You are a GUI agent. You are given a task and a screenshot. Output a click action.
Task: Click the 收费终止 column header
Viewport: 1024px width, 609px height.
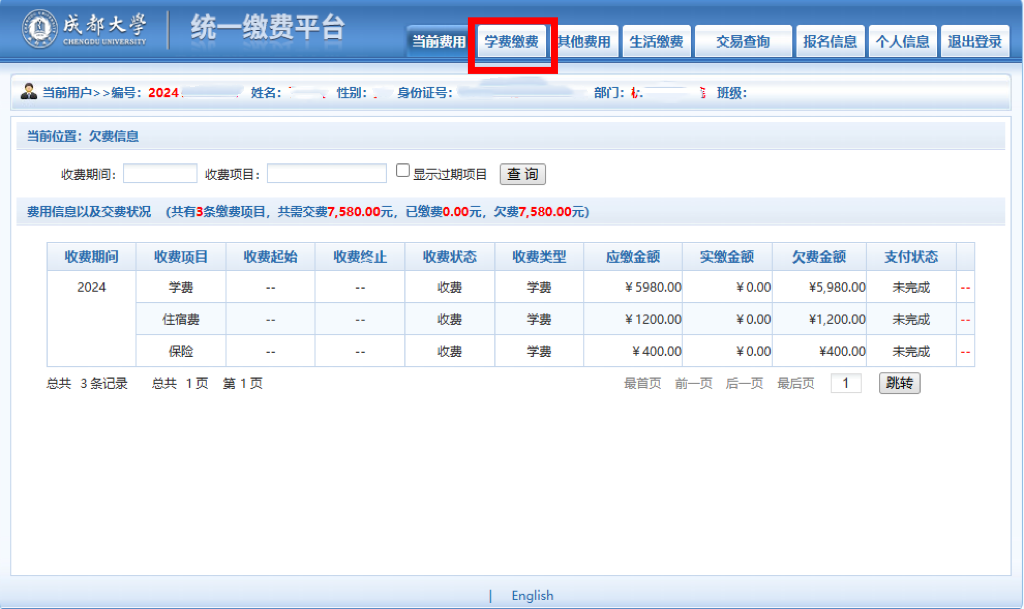(x=360, y=257)
